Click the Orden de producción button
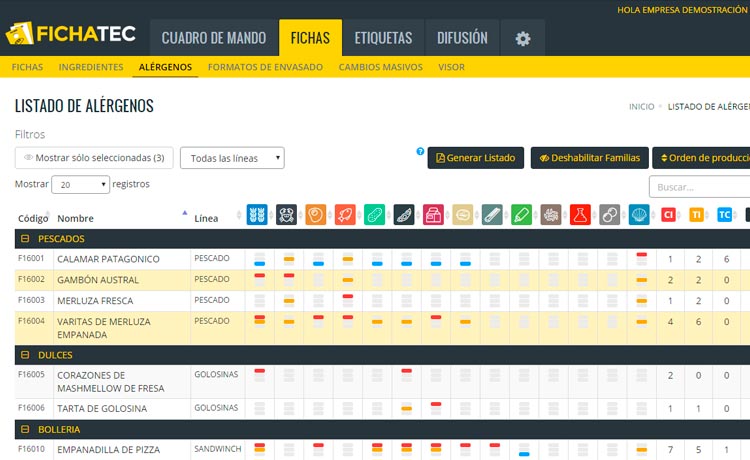The image size is (750, 460). (x=701, y=158)
